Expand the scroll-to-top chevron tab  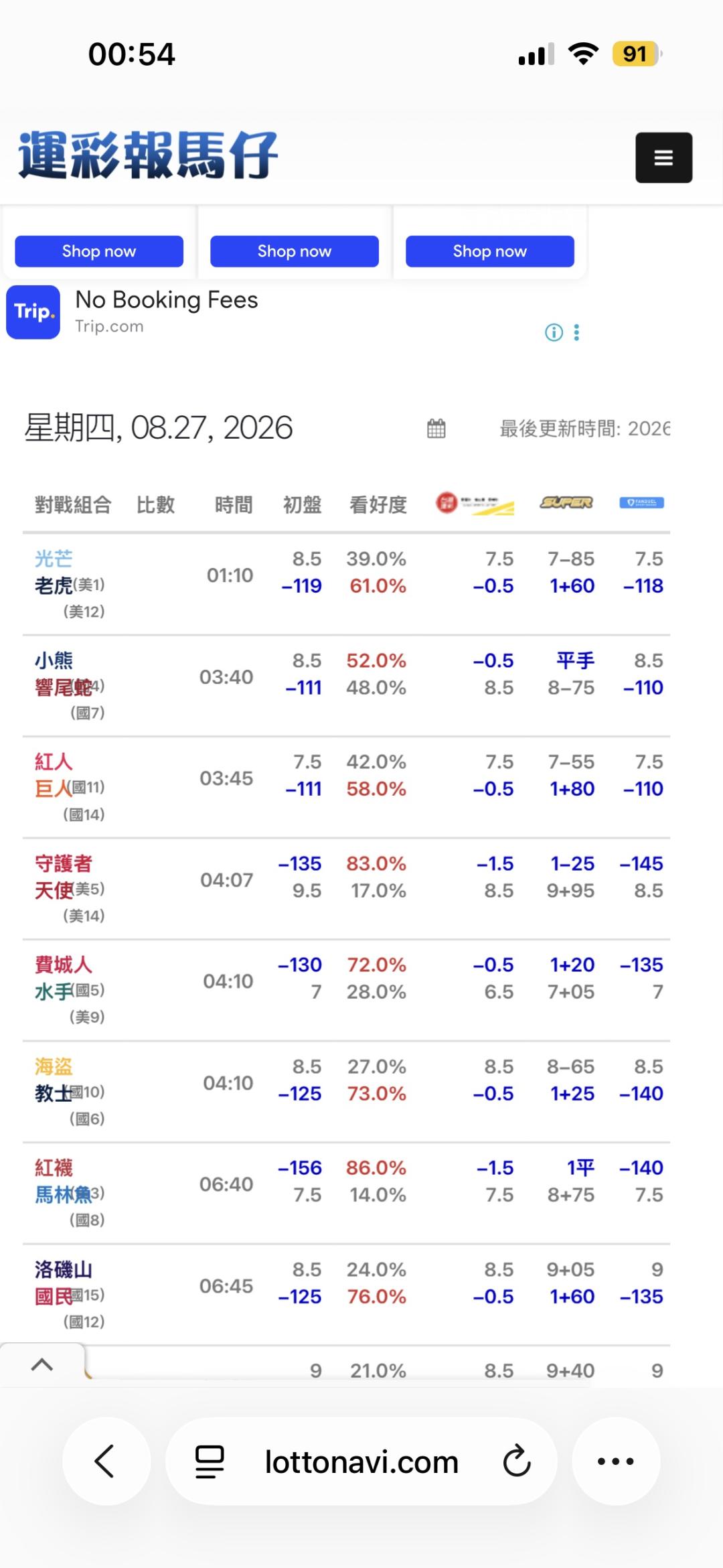(x=42, y=1365)
